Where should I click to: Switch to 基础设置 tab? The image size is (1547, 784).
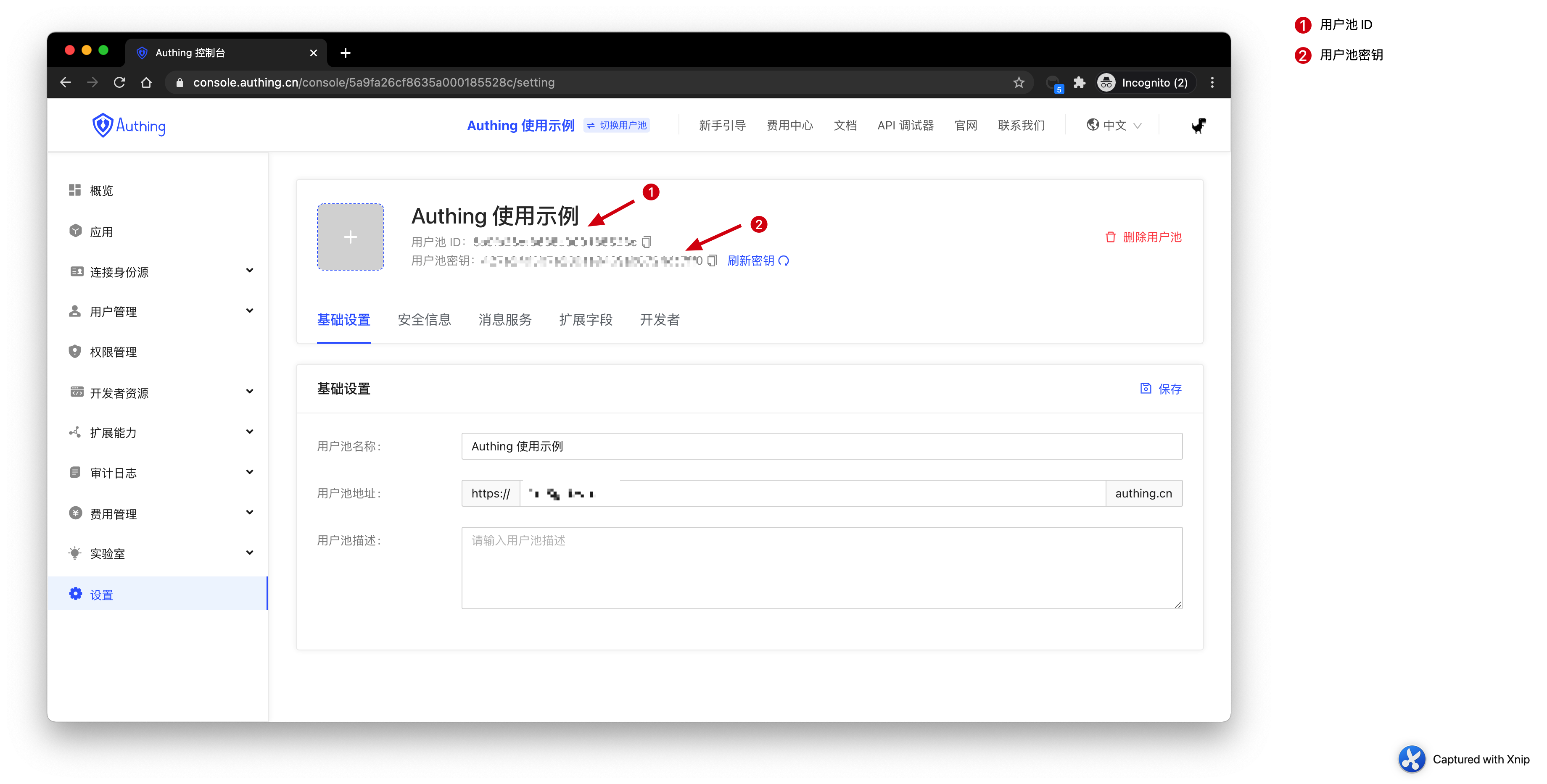point(343,320)
